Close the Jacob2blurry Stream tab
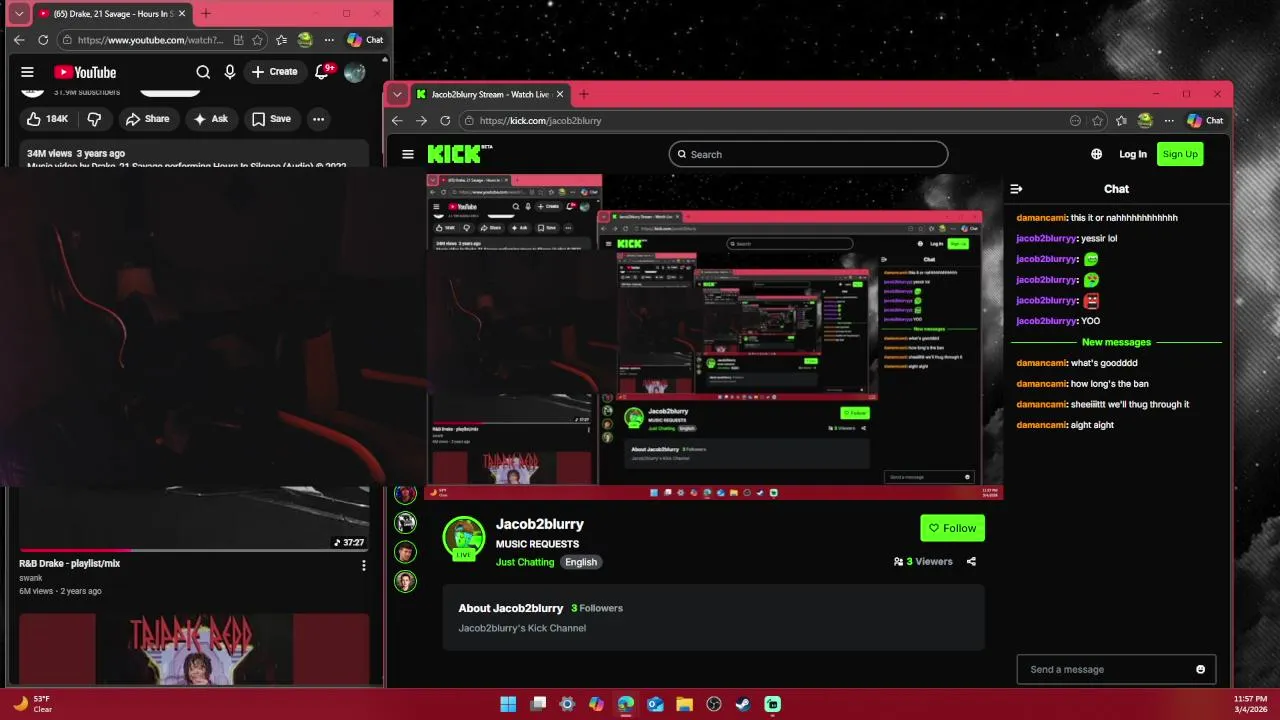The width and height of the screenshot is (1280, 720). coord(560,94)
